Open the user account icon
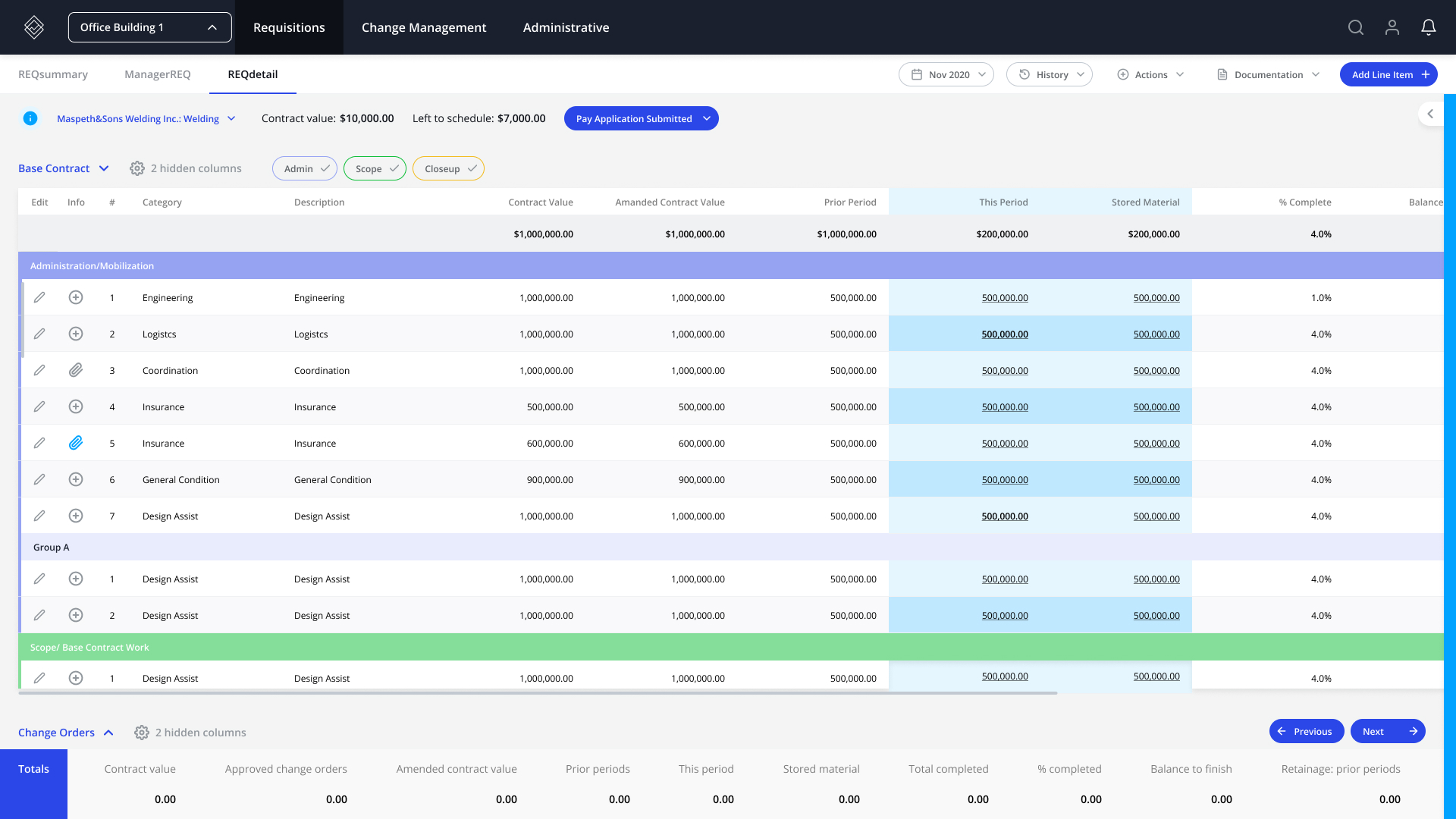The height and width of the screenshot is (819, 1456). (x=1392, y=27)
